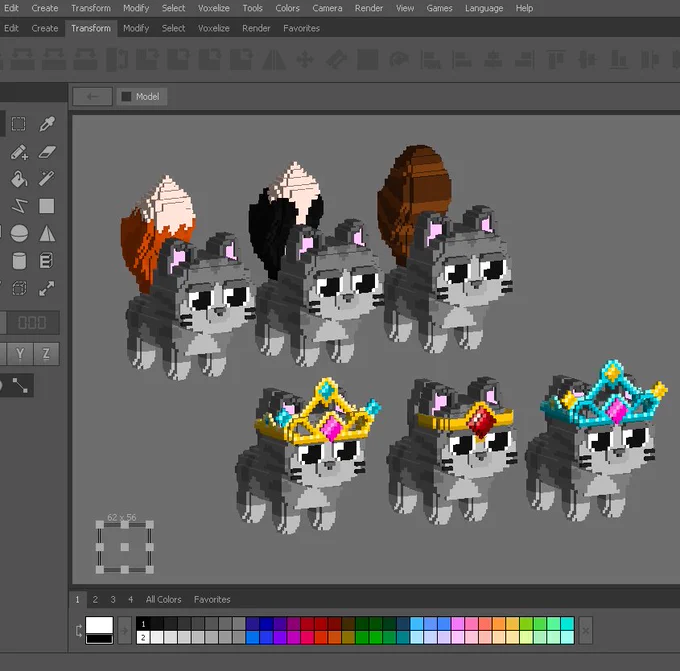Pick a color with the eyedropper tool

(x=47, y=124)
